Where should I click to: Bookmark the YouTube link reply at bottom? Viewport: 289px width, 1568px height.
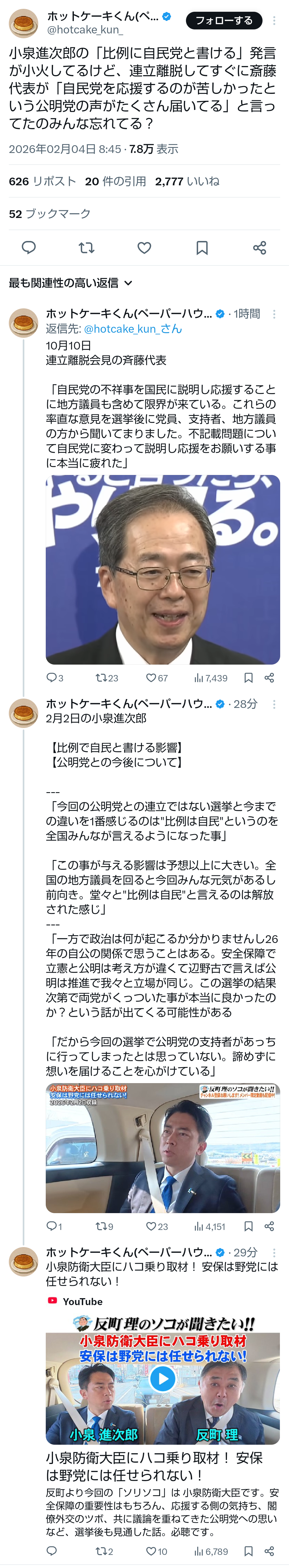click(248, 1552)
